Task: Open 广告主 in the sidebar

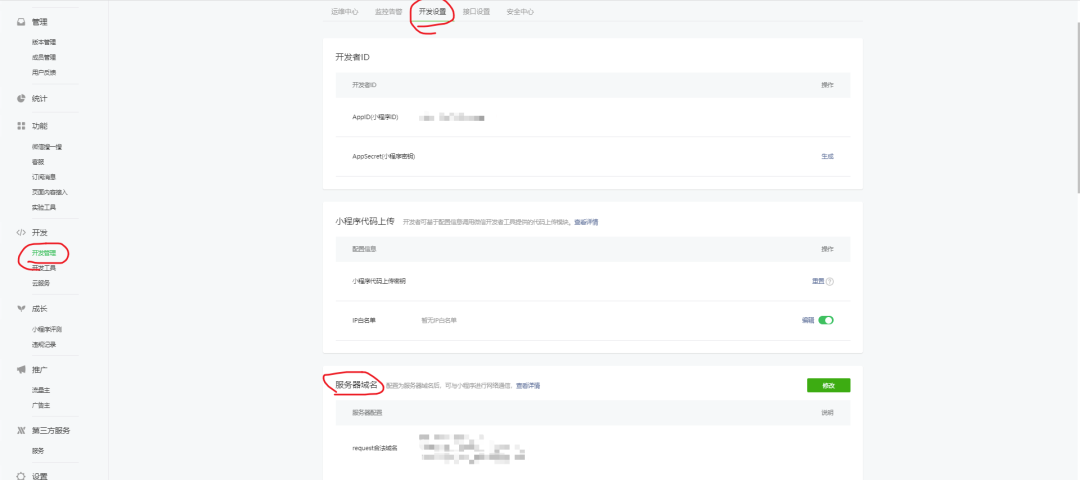Action: 41,405
